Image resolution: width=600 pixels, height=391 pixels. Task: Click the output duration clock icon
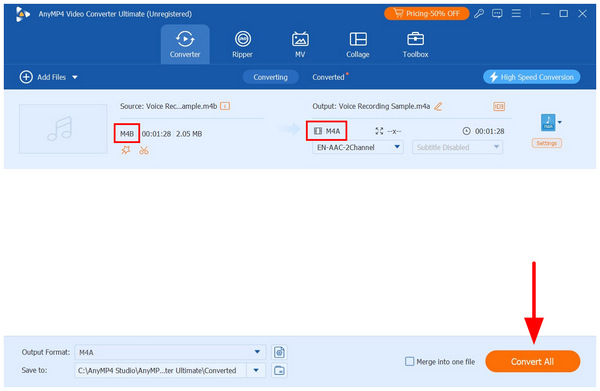(x=466, y=131)
